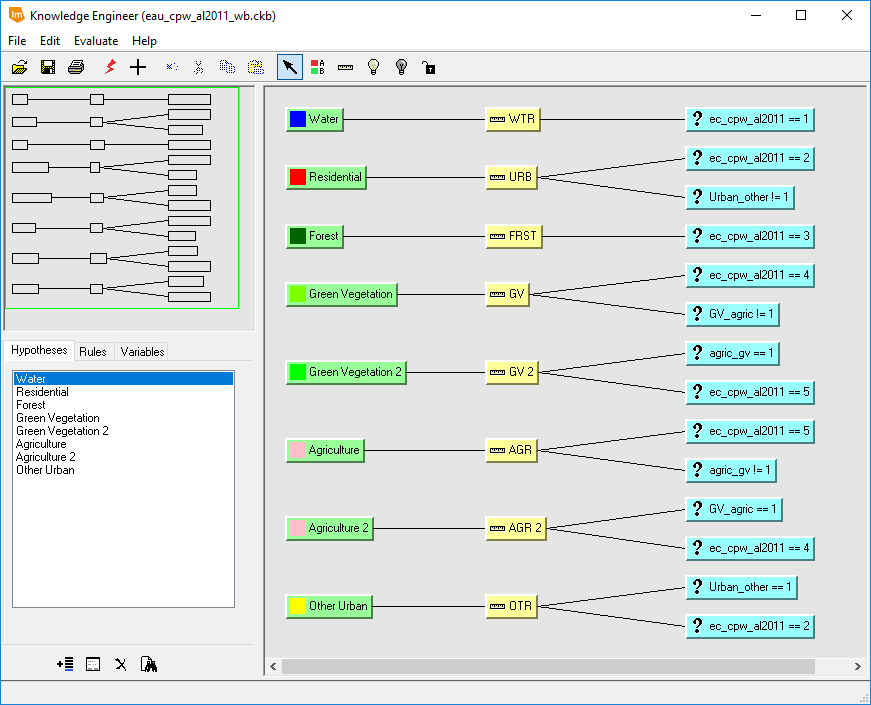This screenshot has width=871, height=705.
Task: Switch to the Rules tab
Action: coord(94,351)
